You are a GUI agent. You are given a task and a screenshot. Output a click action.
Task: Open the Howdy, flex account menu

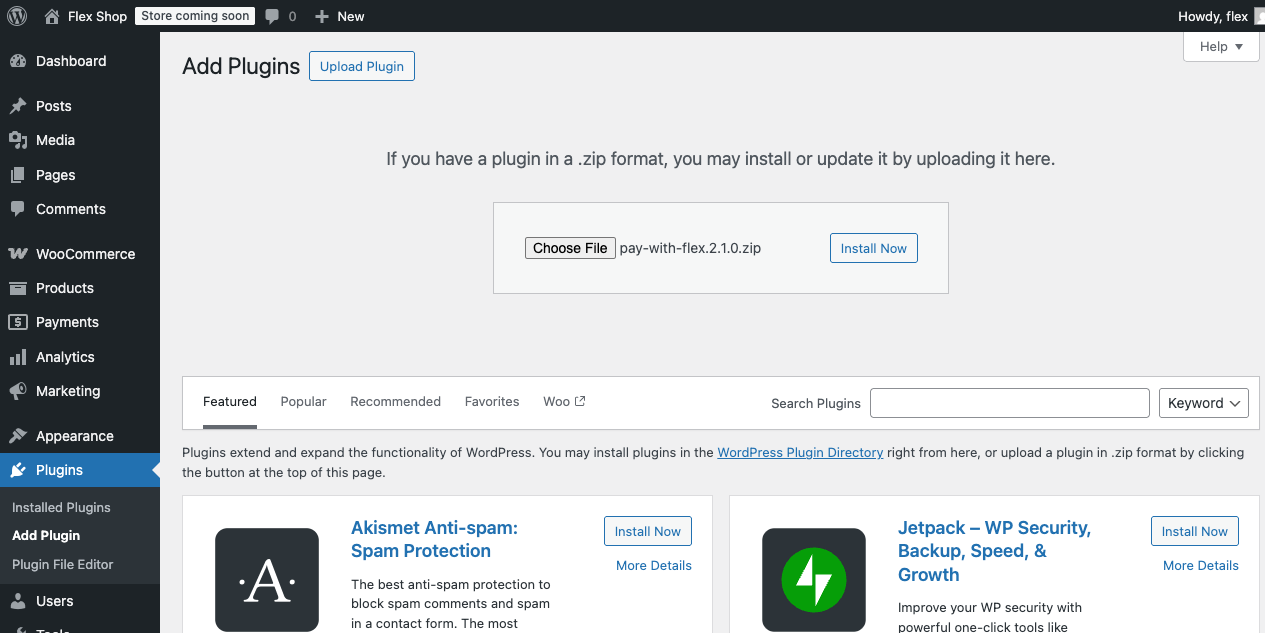click(x=1221, y=16)
